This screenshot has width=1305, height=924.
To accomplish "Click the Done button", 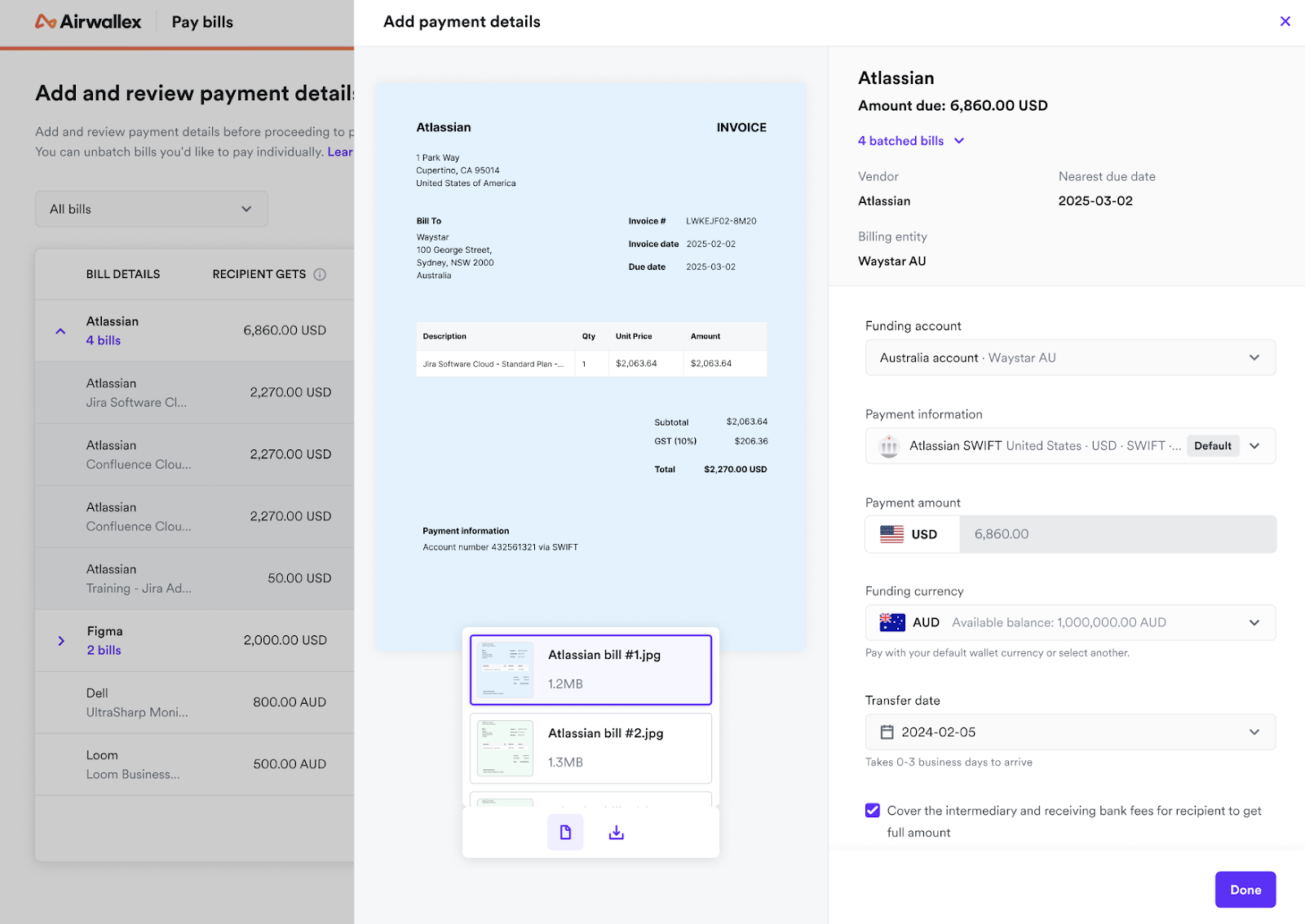I will coord(1245,890).
